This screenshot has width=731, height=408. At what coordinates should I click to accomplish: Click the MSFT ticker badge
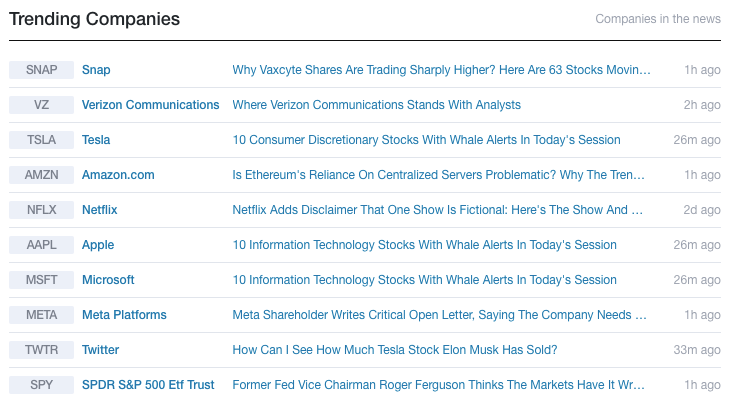tap(41, 280)
